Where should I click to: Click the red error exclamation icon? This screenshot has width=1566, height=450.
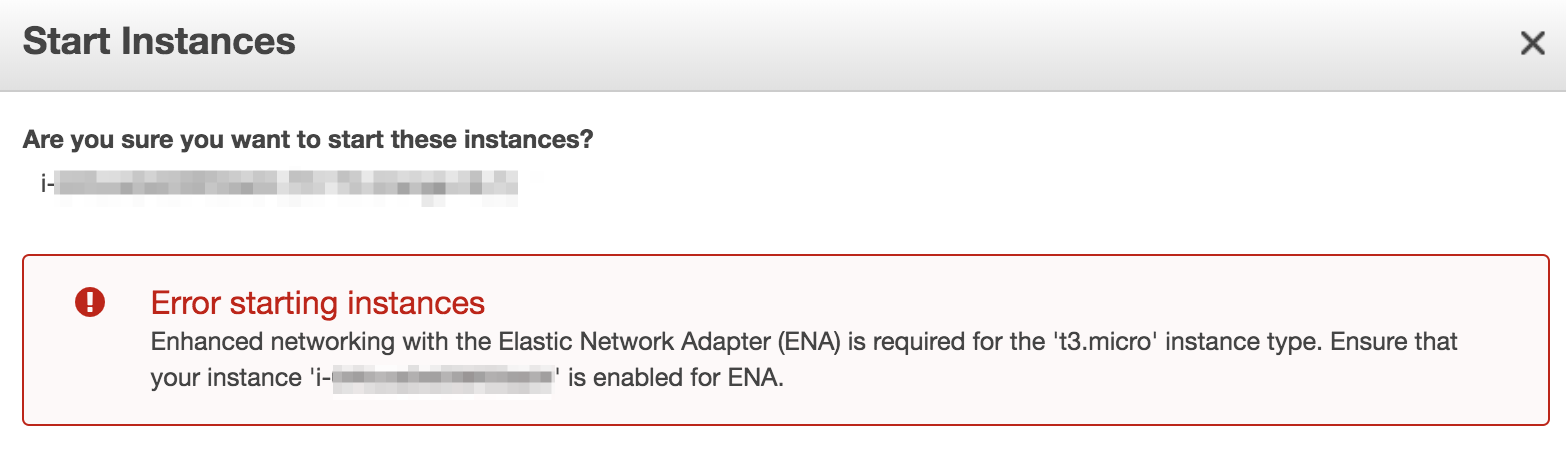[x=90, y=302]
